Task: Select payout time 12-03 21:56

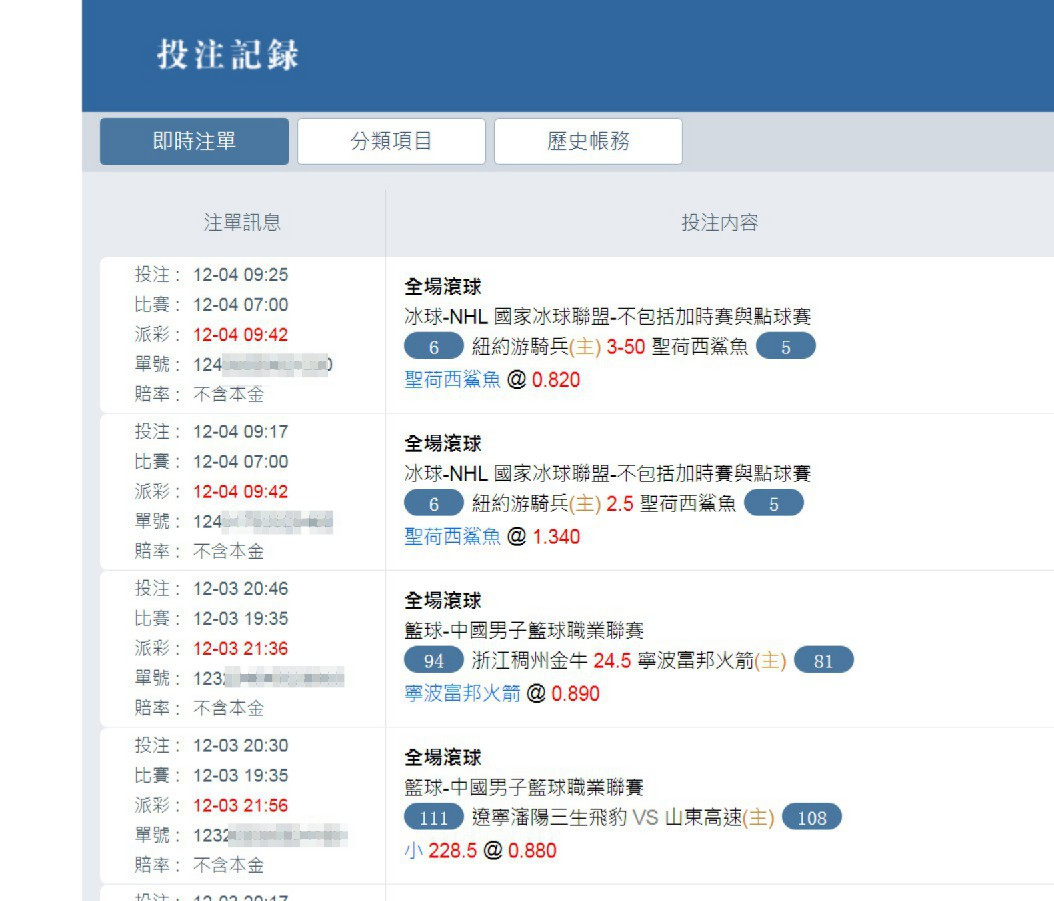Action: tap(241, 806)
